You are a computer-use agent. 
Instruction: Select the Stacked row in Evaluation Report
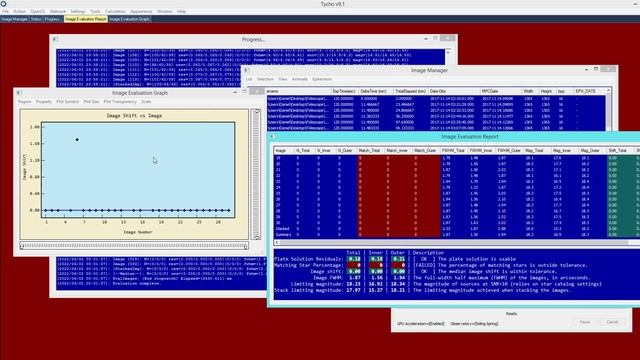457,229
